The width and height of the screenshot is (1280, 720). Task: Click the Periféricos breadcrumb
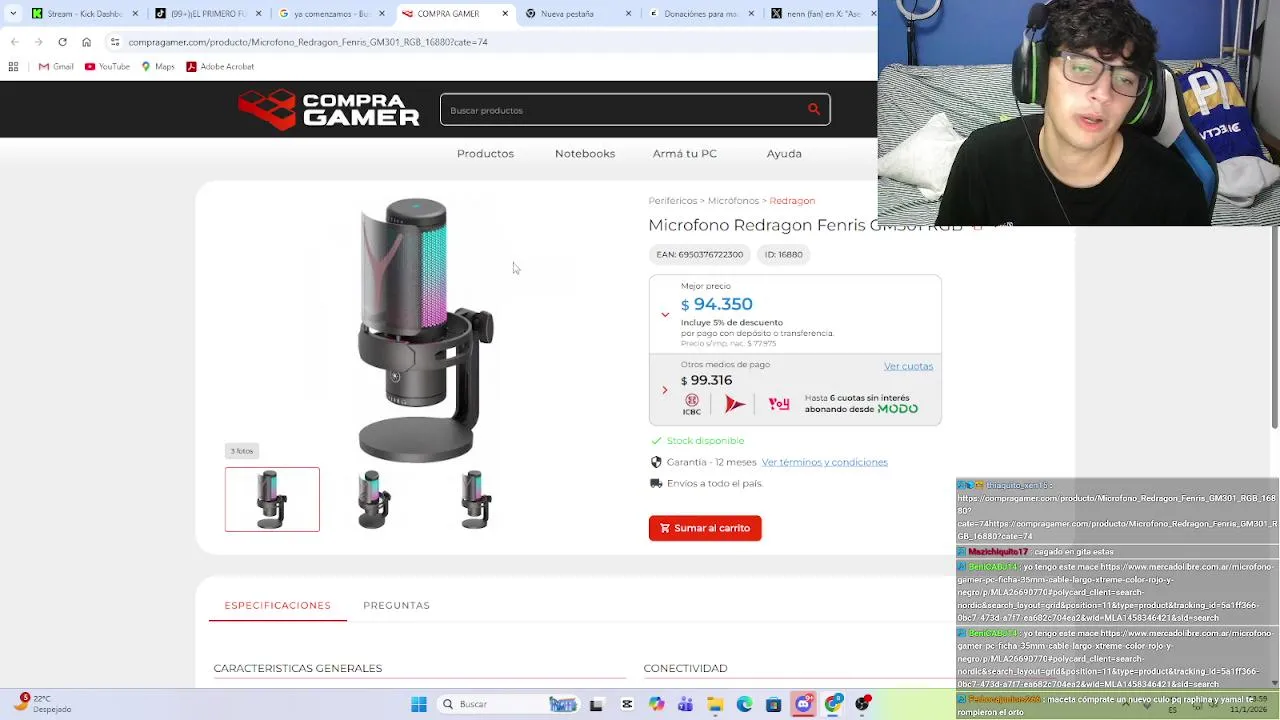coord(672,201)
